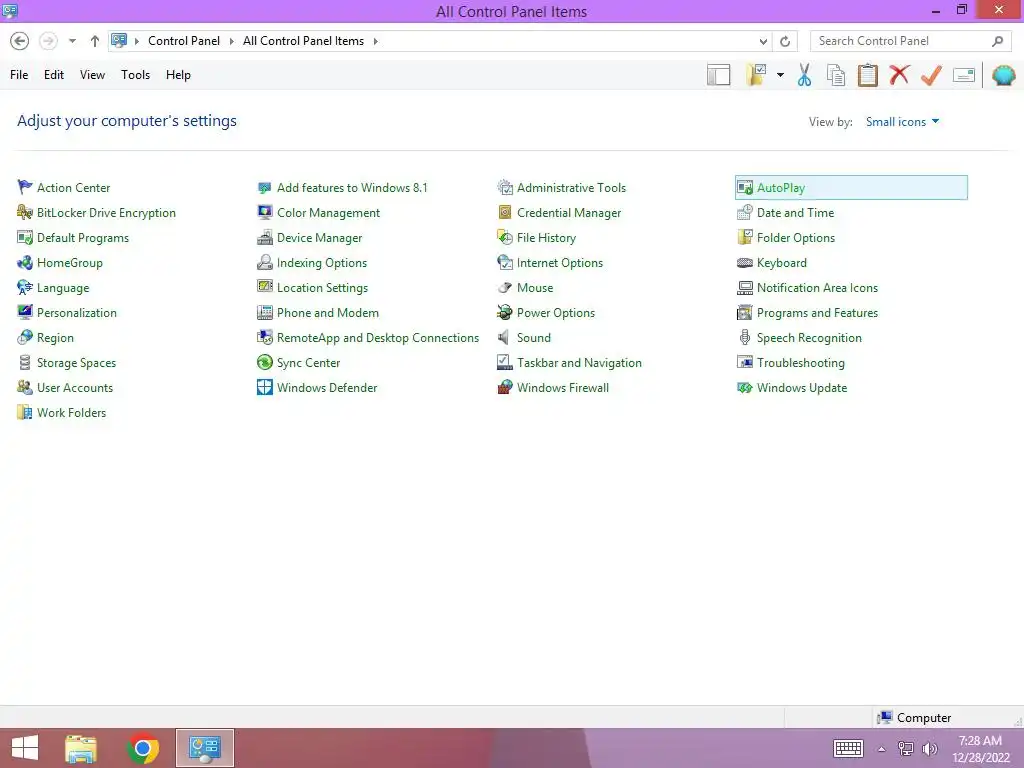Image resolution: width=1024 pixels, height=768 pixels.
Task: Open Sound speaker icon
Action: (x=504, y=338)
